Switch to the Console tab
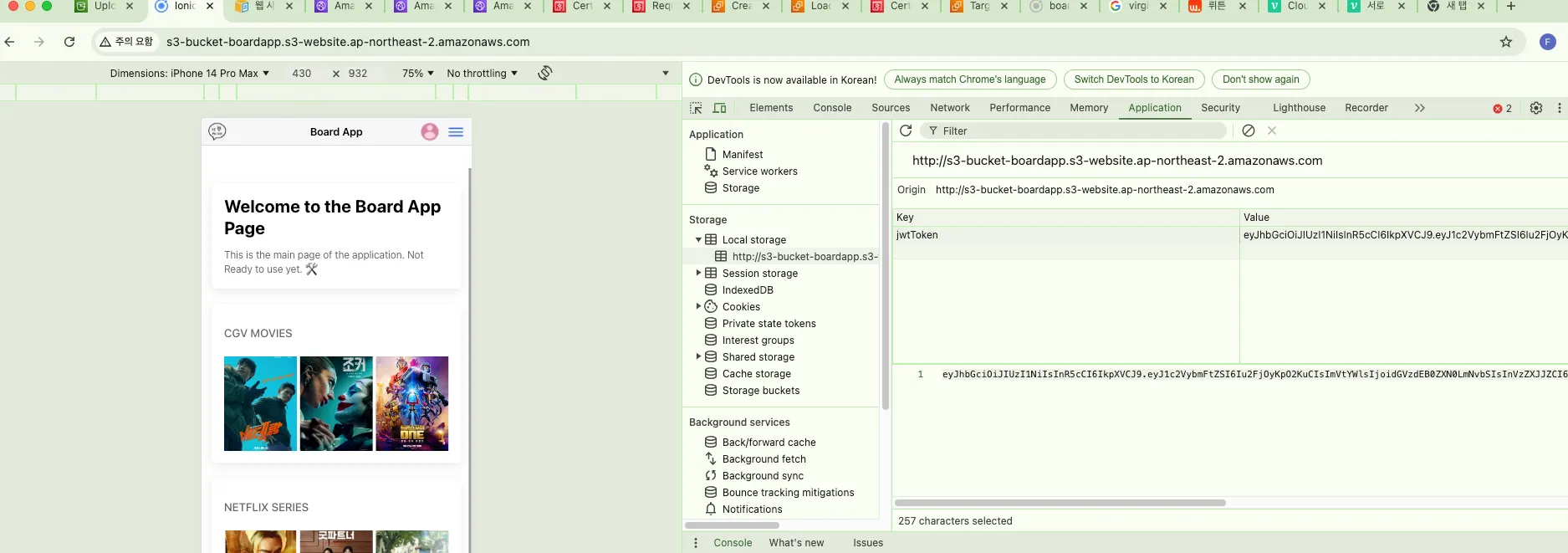Viewport: 1568px width, 553px height. (832, 108)
